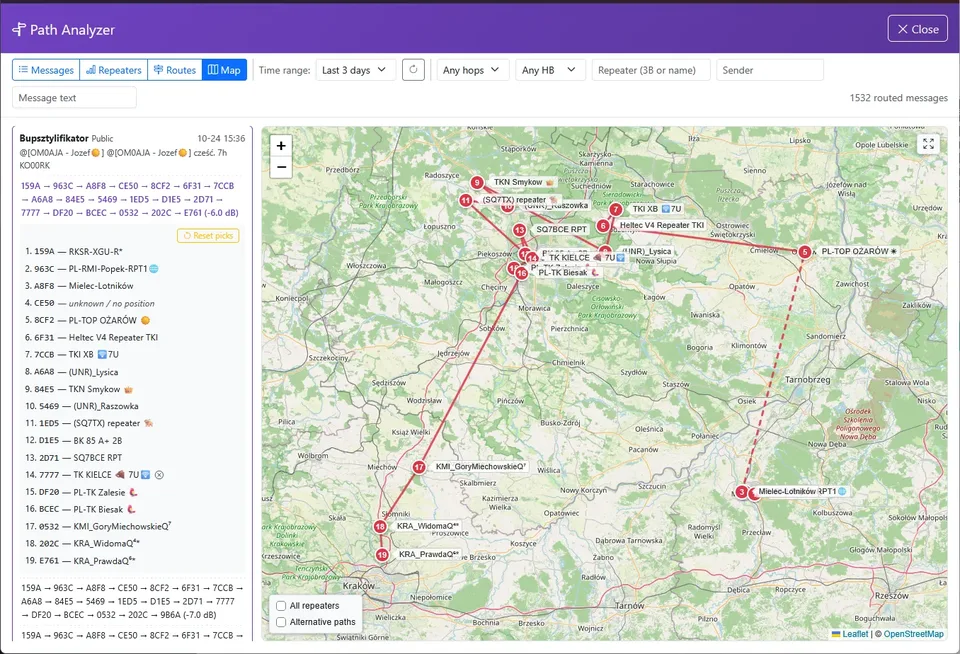Enable the All repeaters checkbox
This screenshot has height=654, width=960.
tap(281, 606)
